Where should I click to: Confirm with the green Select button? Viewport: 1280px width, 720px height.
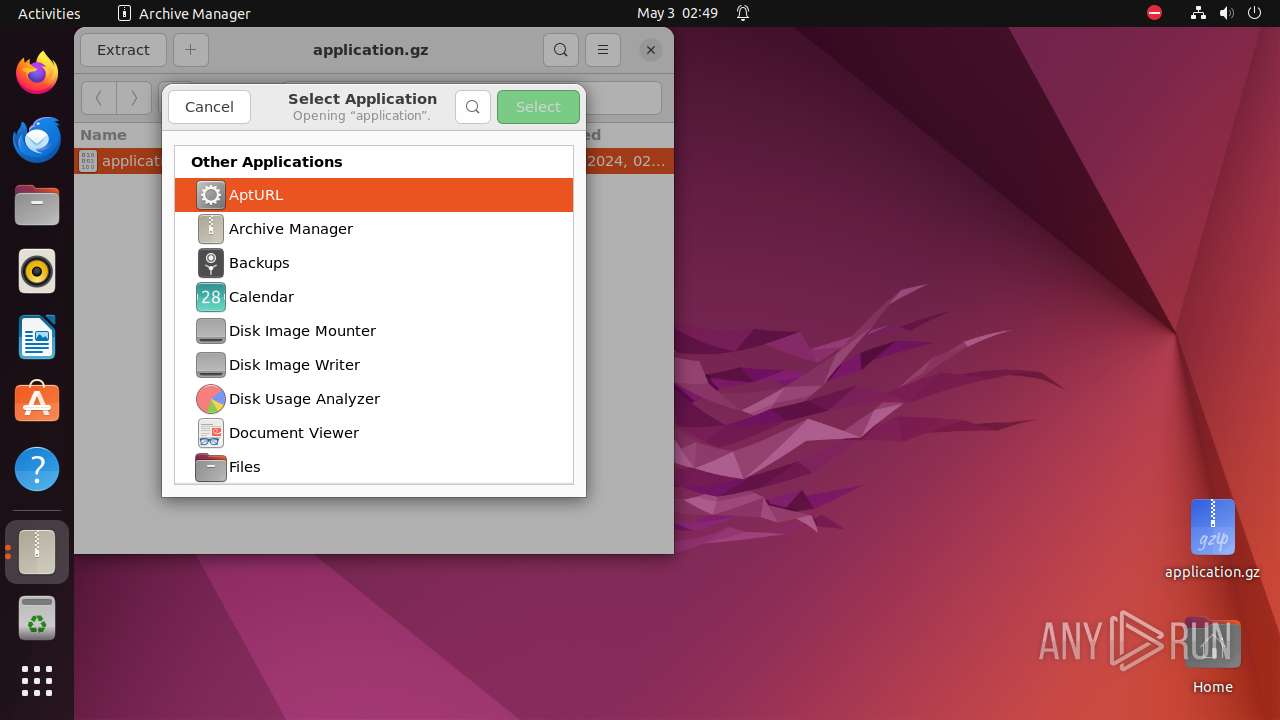(x=538, y=107)
